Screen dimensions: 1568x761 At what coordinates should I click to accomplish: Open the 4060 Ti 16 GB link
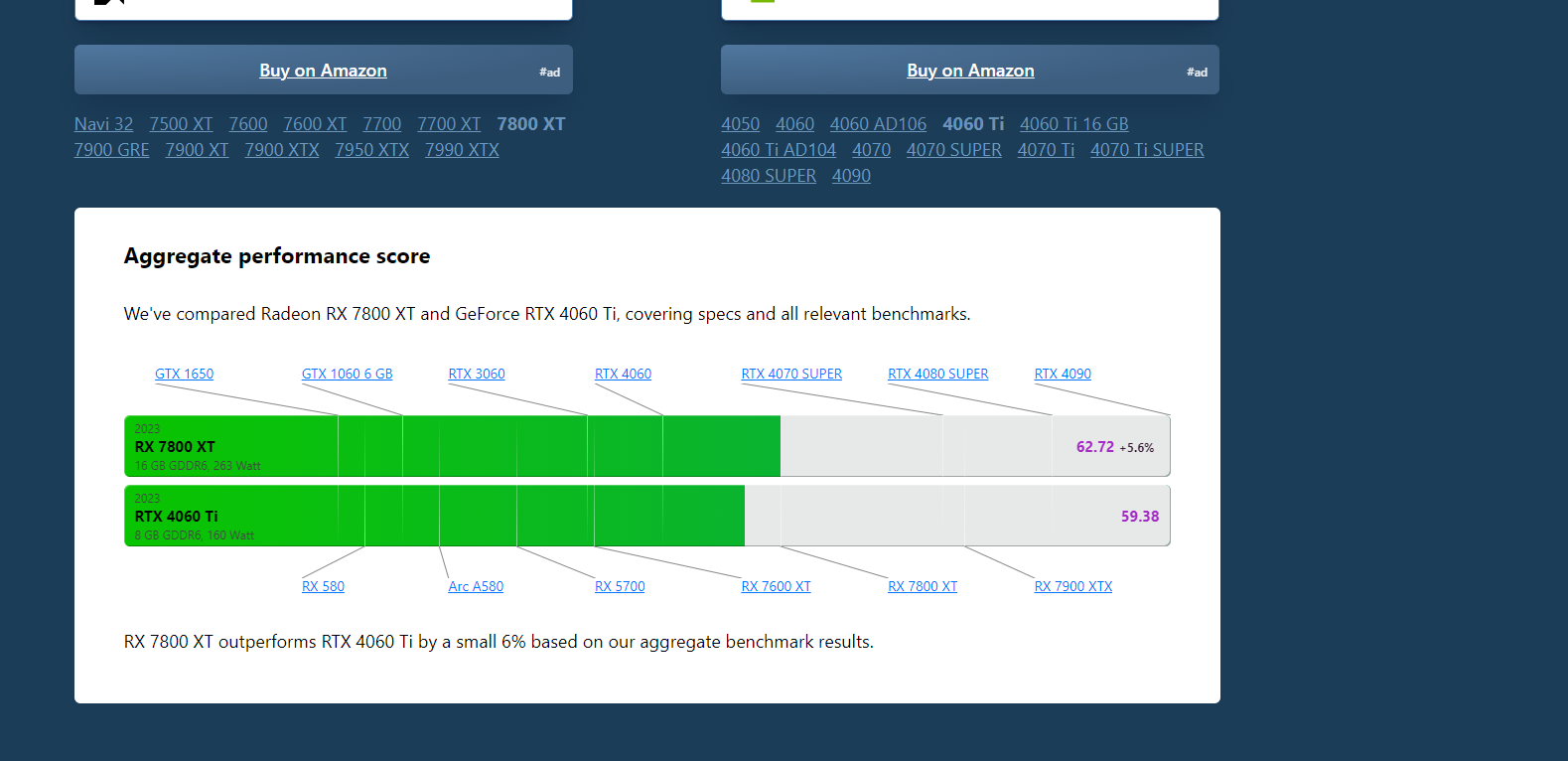(1074, 124)
